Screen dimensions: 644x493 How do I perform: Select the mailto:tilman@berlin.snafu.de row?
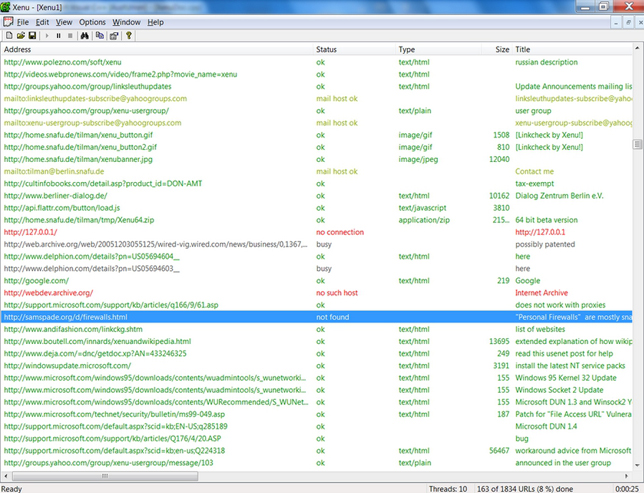pos(316,171)
